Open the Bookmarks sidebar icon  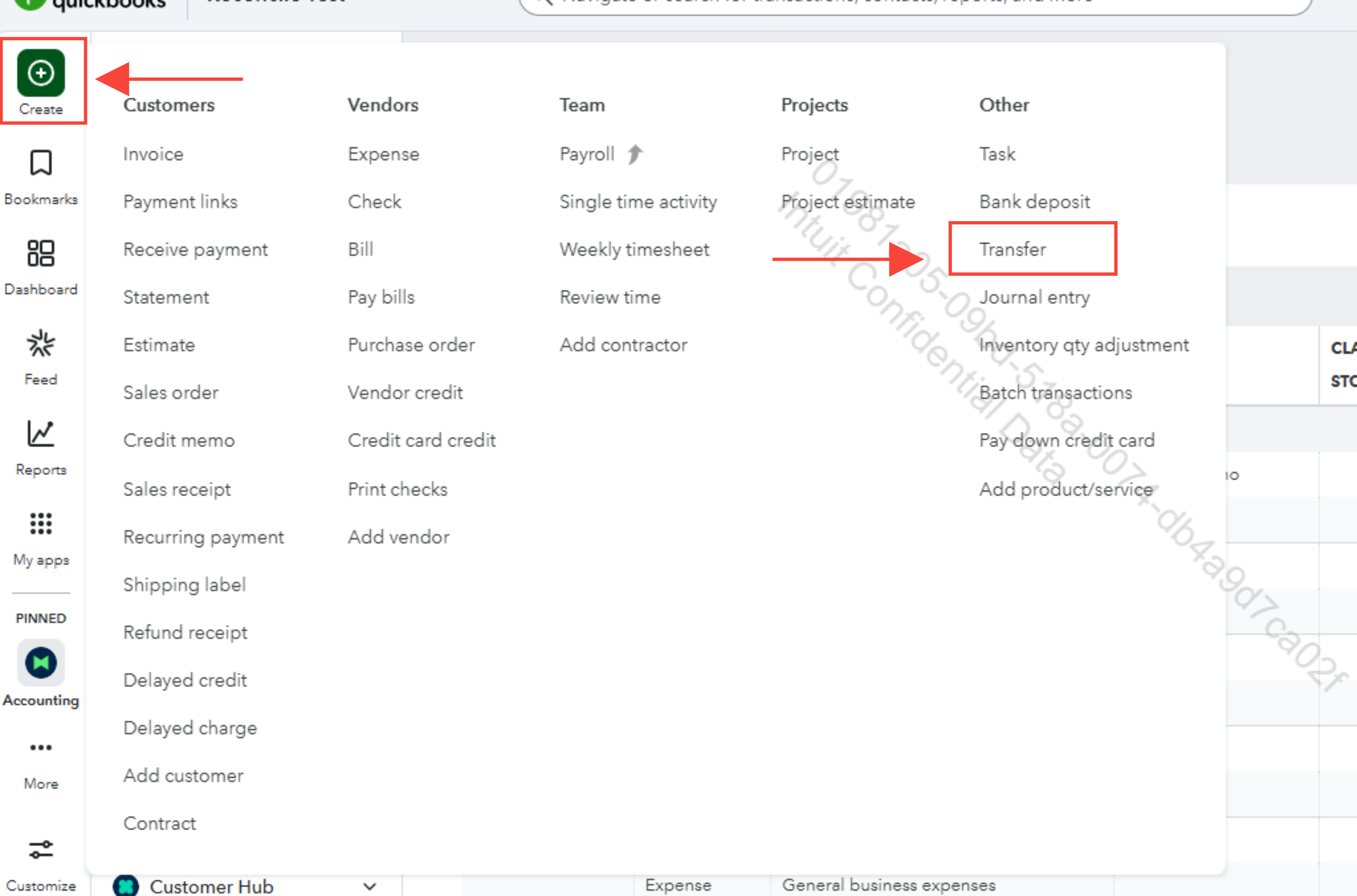(x=41, y=164)
